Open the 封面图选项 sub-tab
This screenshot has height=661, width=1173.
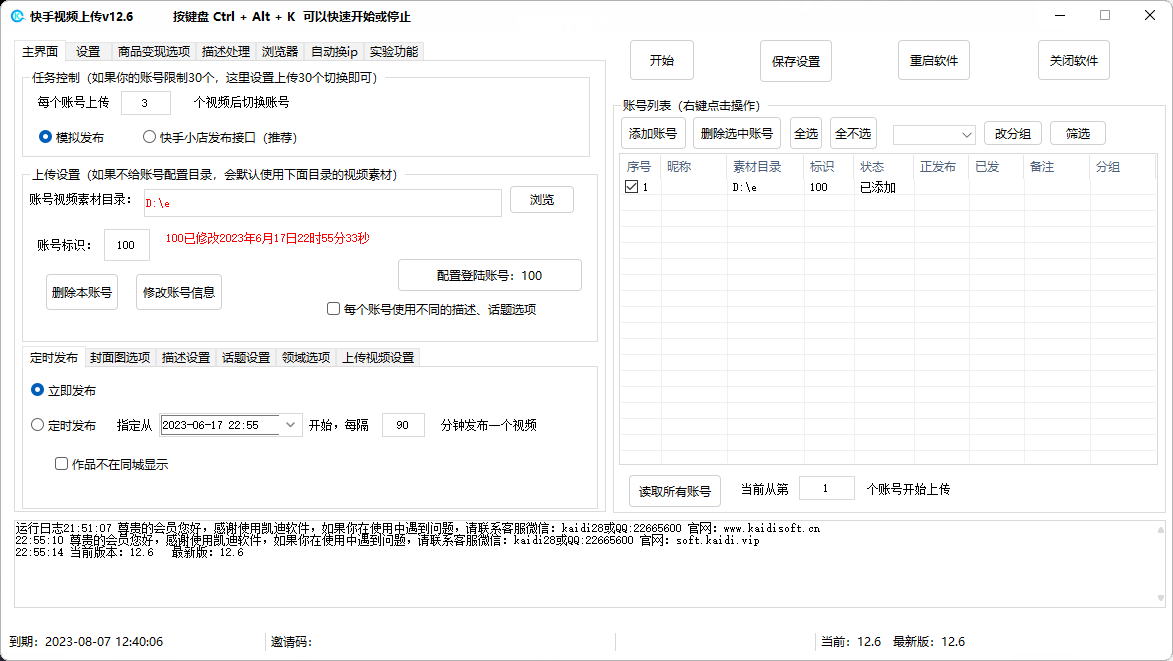(120, 357)
